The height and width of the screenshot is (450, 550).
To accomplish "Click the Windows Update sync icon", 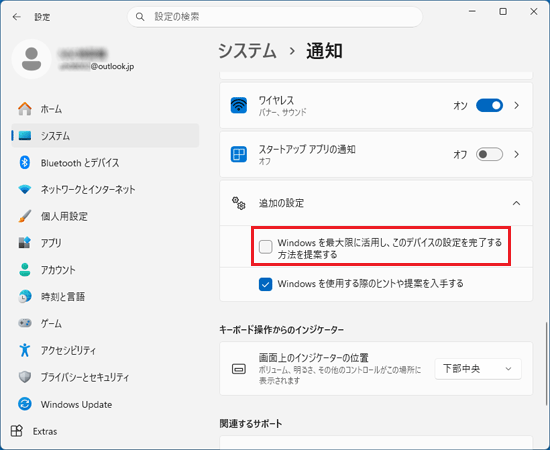I will 25,404.
